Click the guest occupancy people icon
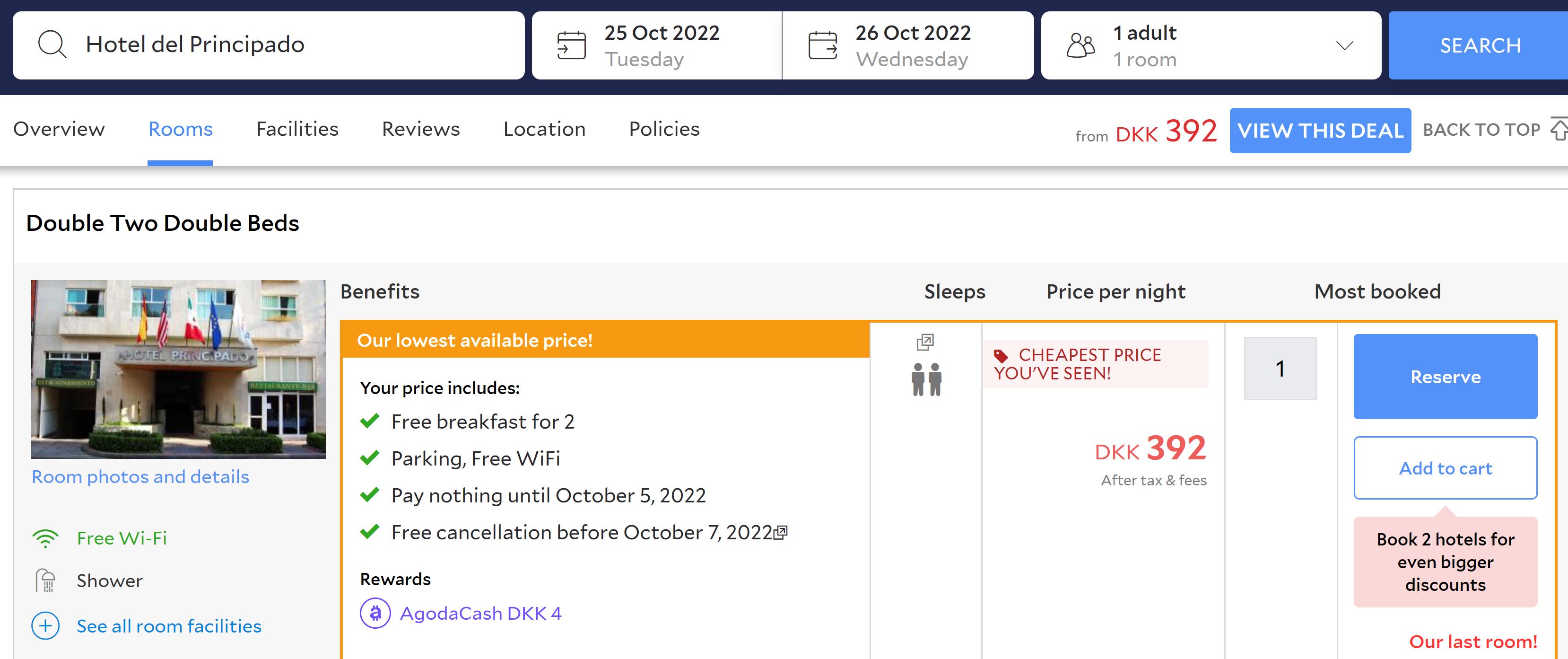 tap(1081, 44)
